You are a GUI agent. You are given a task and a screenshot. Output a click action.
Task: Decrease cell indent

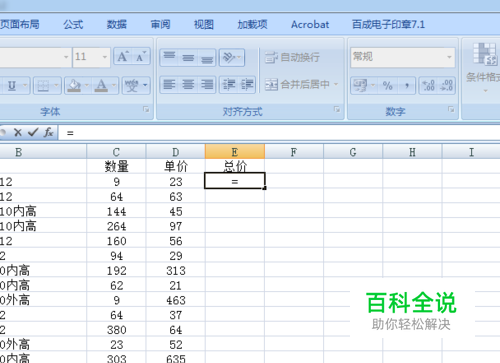(x=229, y=85)
